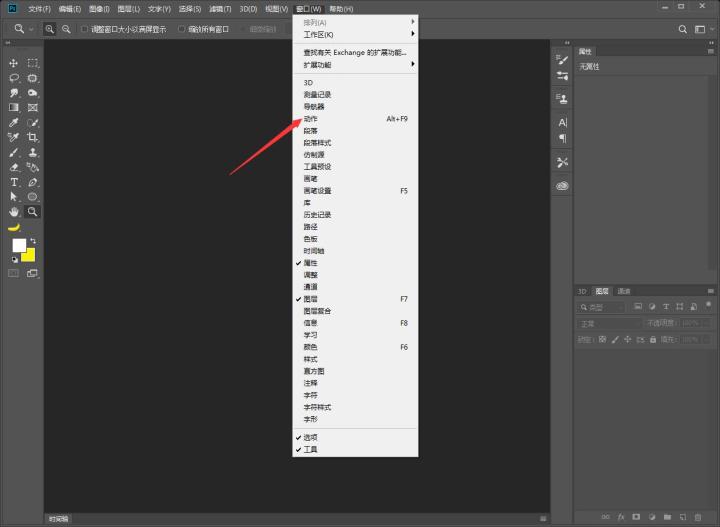This screenshot has width=720, height=527.
Task: Open the collapsed Paragraph panel icon
Action: [x=562, y=138]
